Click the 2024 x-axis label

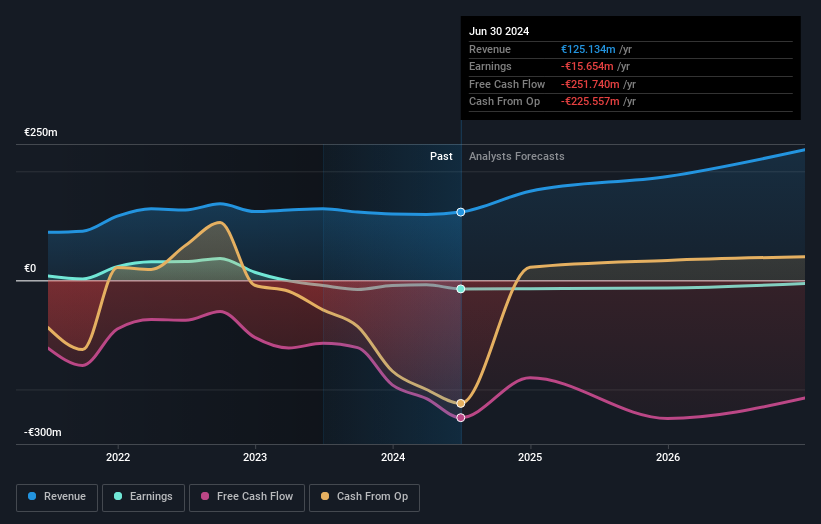[393, 458]
